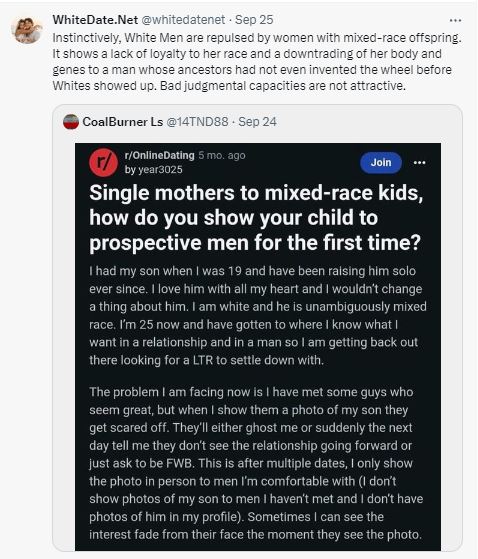Viewport: 478px width, 559px height.
Task: Open the three-dot menu on the main tweet
Action: (455, 20)
